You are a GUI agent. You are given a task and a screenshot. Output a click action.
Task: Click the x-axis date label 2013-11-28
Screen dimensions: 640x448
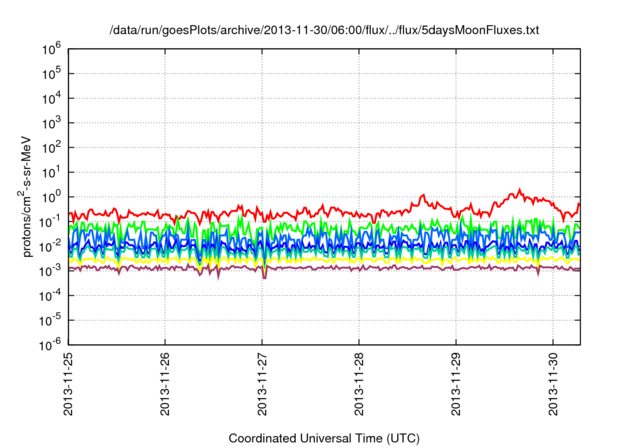coord(359,384)
